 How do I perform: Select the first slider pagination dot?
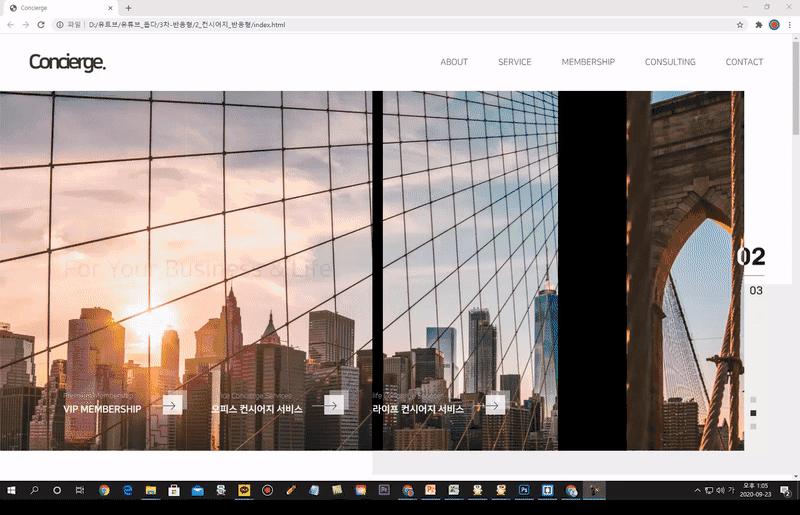[753, 400]
